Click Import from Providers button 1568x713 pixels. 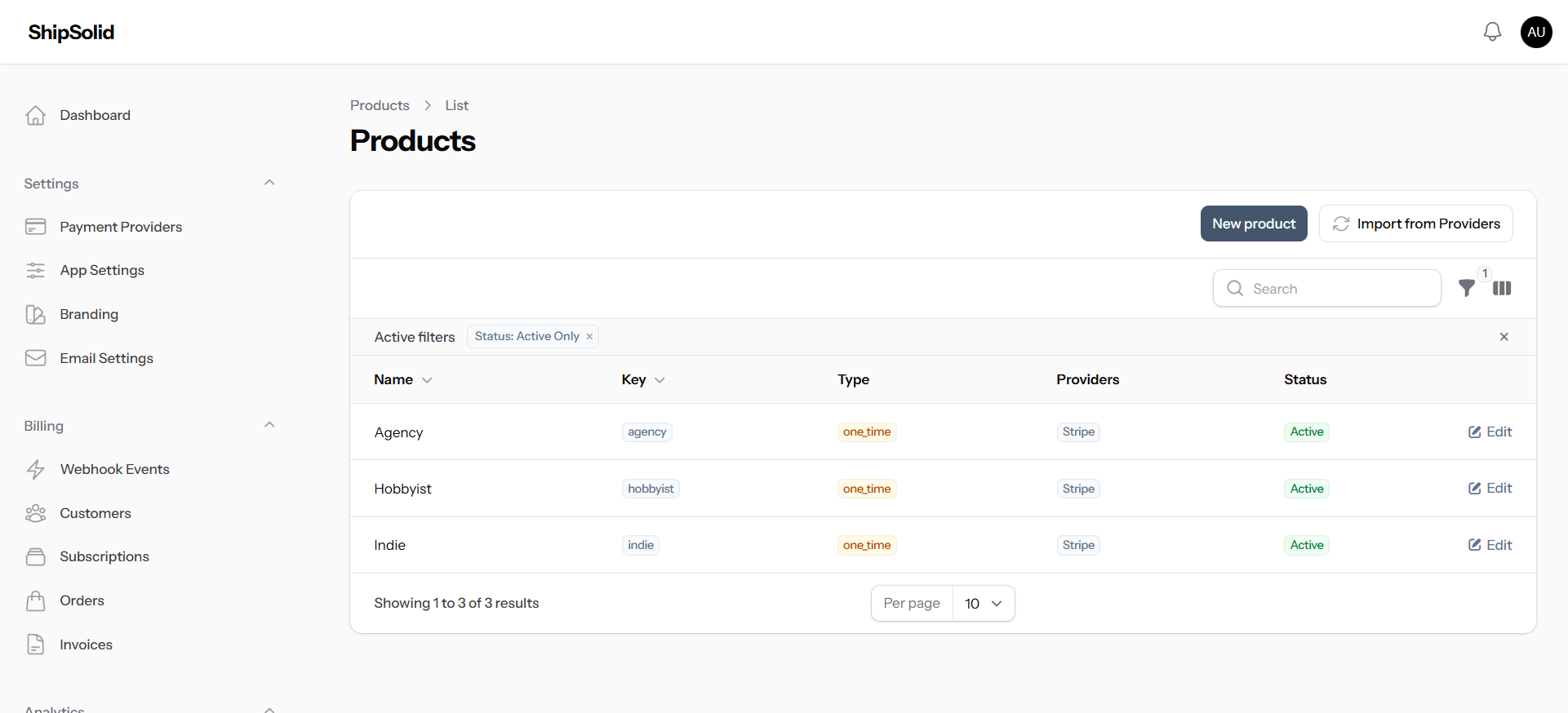click(1415, 224)
